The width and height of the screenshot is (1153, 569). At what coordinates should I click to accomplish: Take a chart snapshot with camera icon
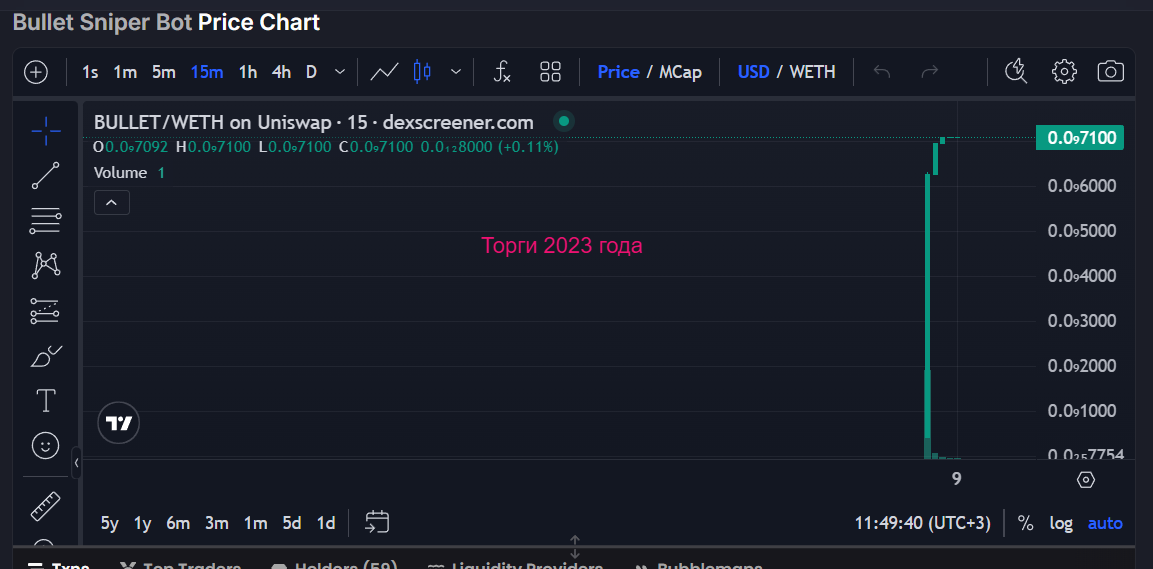coord(1110,72)
